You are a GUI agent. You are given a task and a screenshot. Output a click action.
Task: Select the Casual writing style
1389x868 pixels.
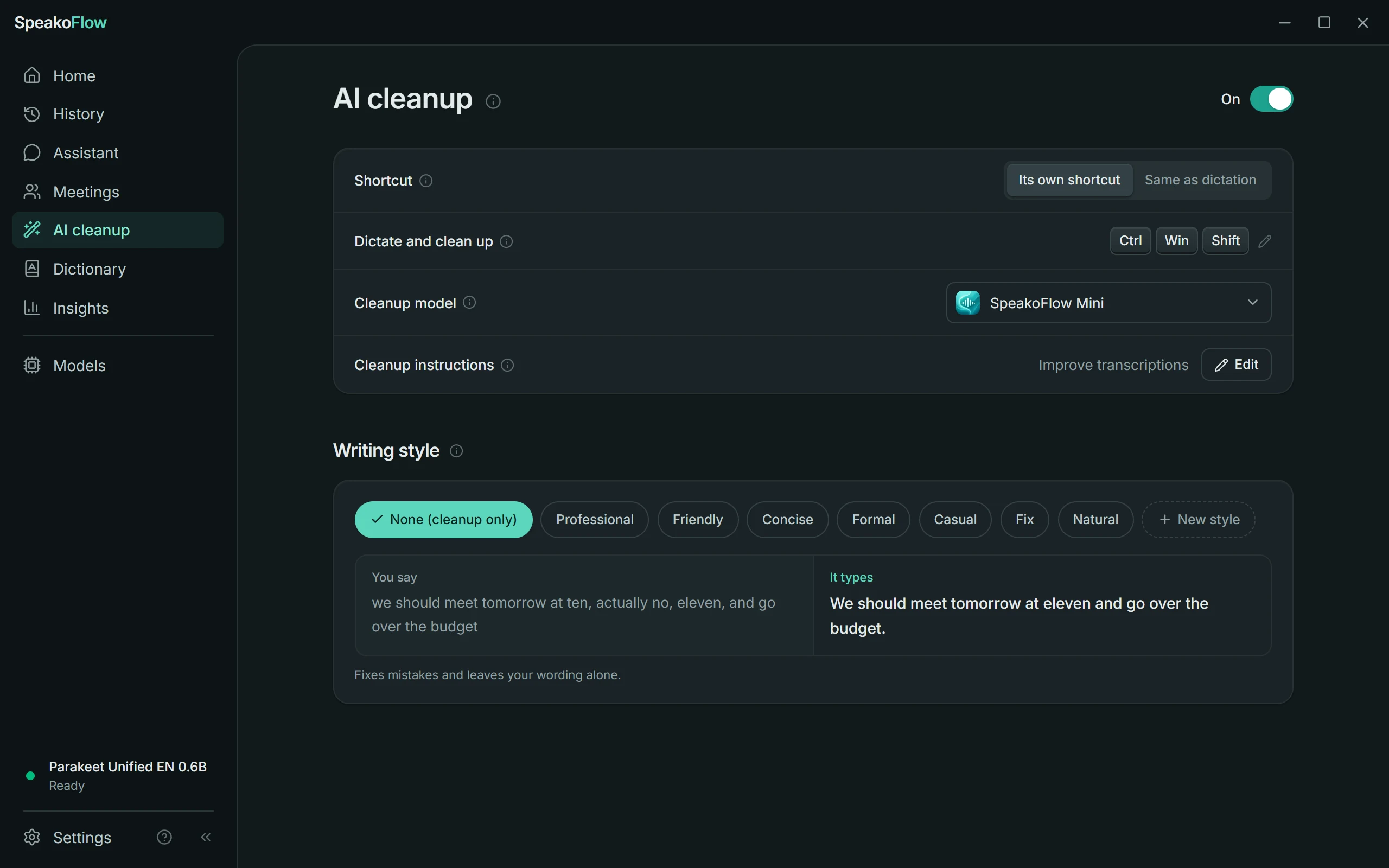pyautogui.click(x=955, y=520)
